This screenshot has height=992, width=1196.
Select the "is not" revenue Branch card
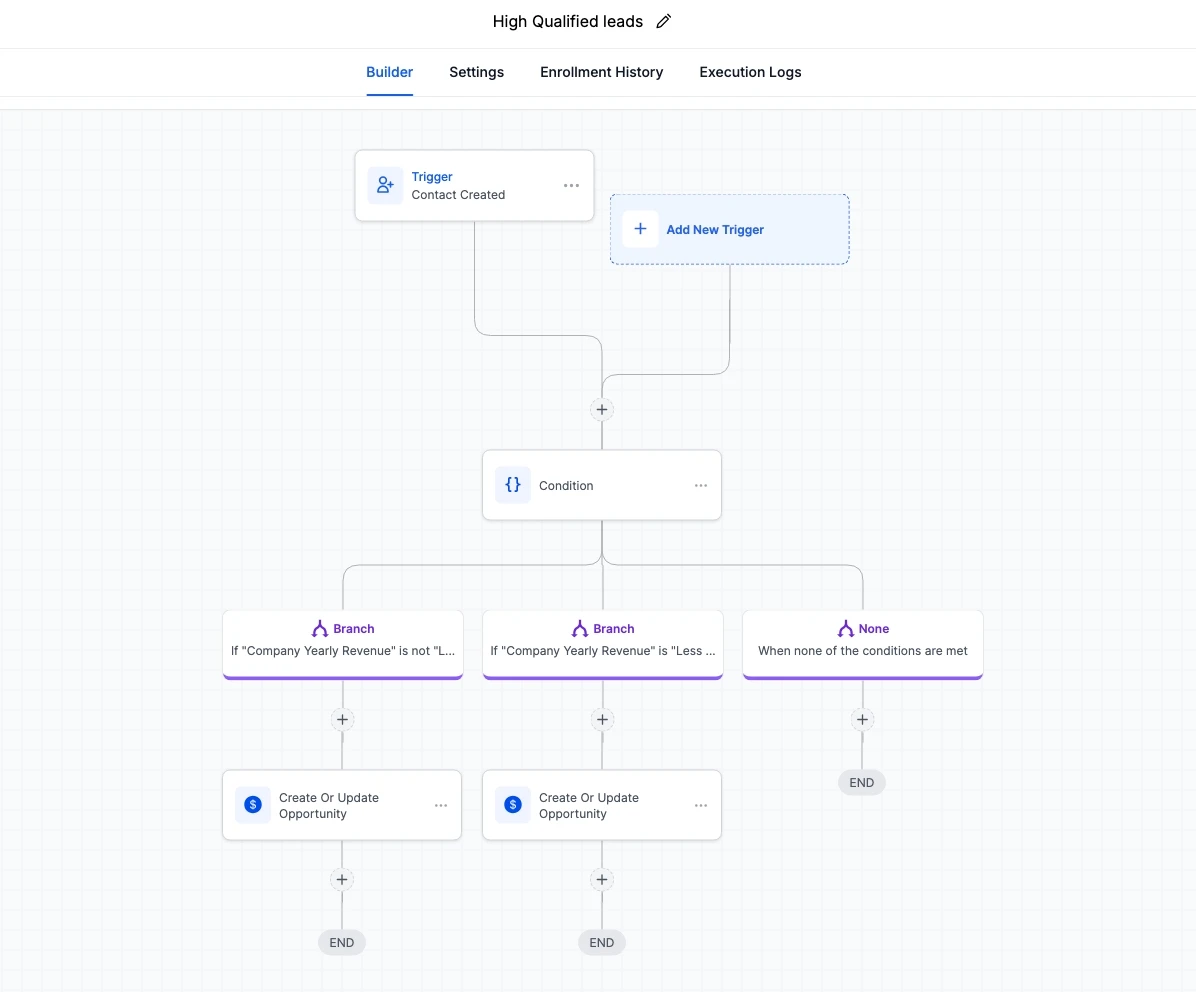click(342, 644)
